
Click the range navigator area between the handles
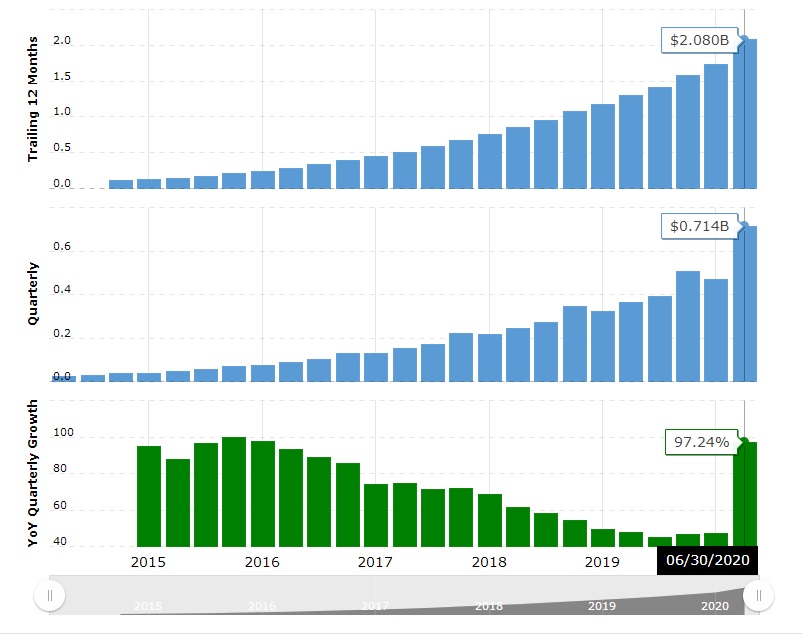(x=404, y=595)
